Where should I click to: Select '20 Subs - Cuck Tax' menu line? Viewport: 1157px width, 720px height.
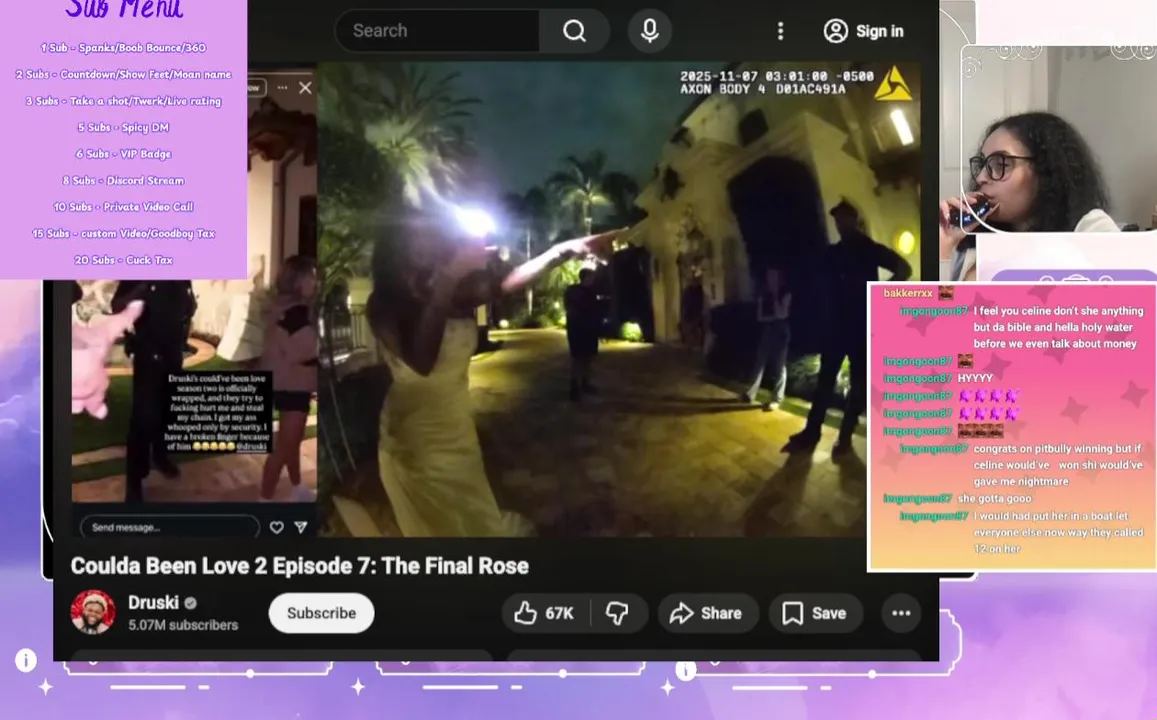pos(123,260)
